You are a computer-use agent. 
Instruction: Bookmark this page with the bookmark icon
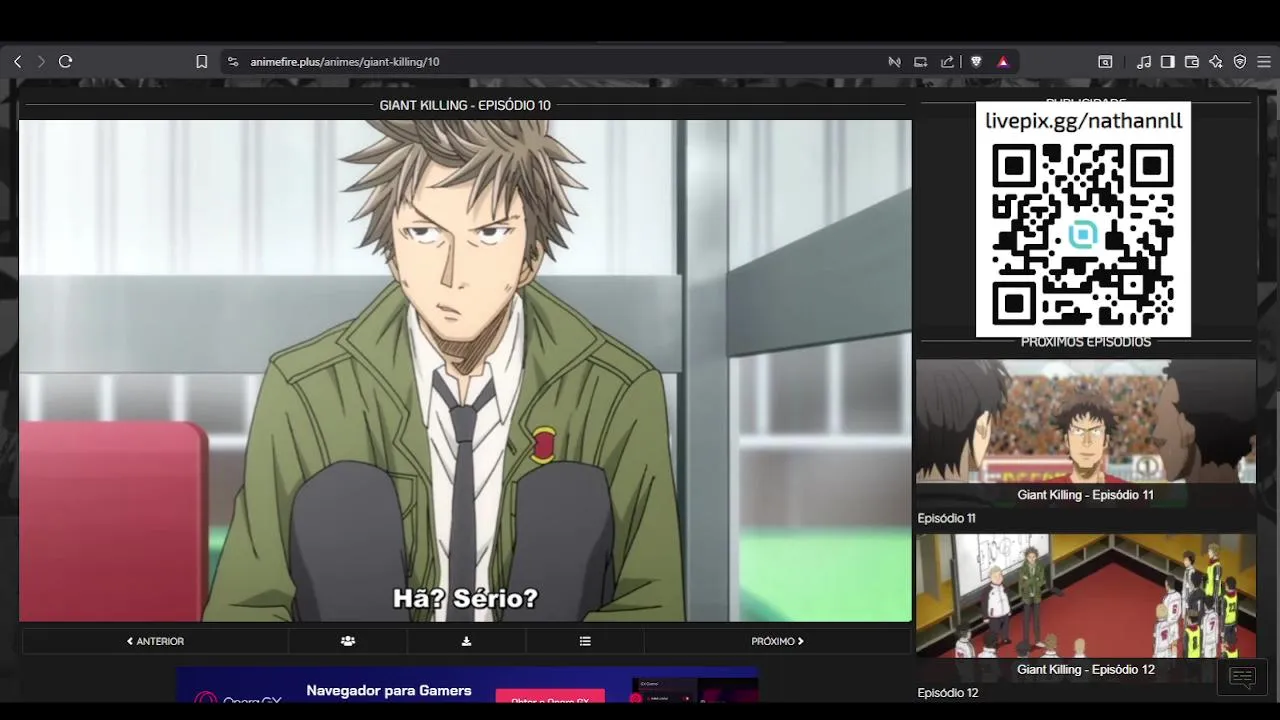click(201, 62)
